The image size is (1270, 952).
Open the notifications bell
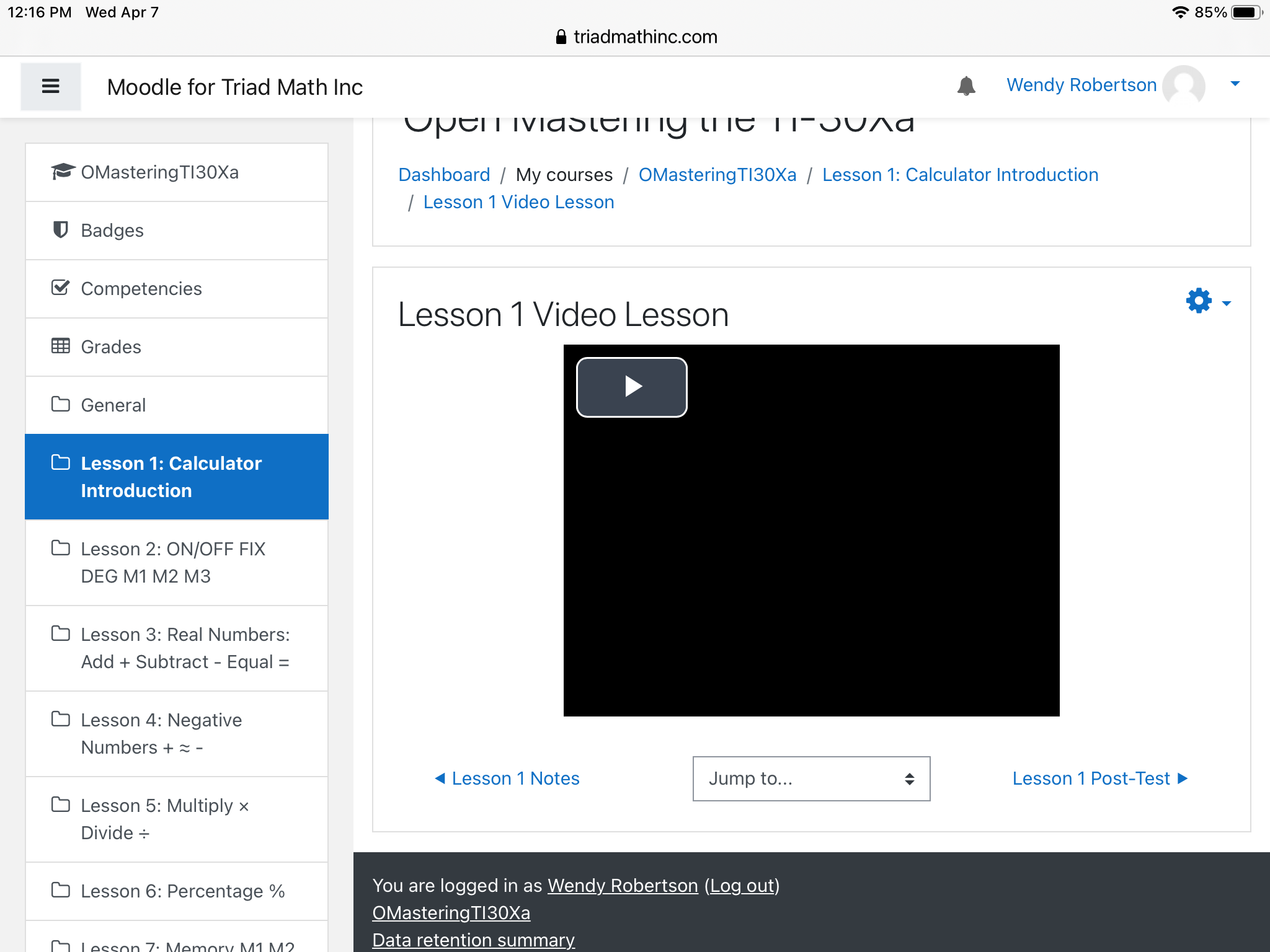click(x=966, y=86)
